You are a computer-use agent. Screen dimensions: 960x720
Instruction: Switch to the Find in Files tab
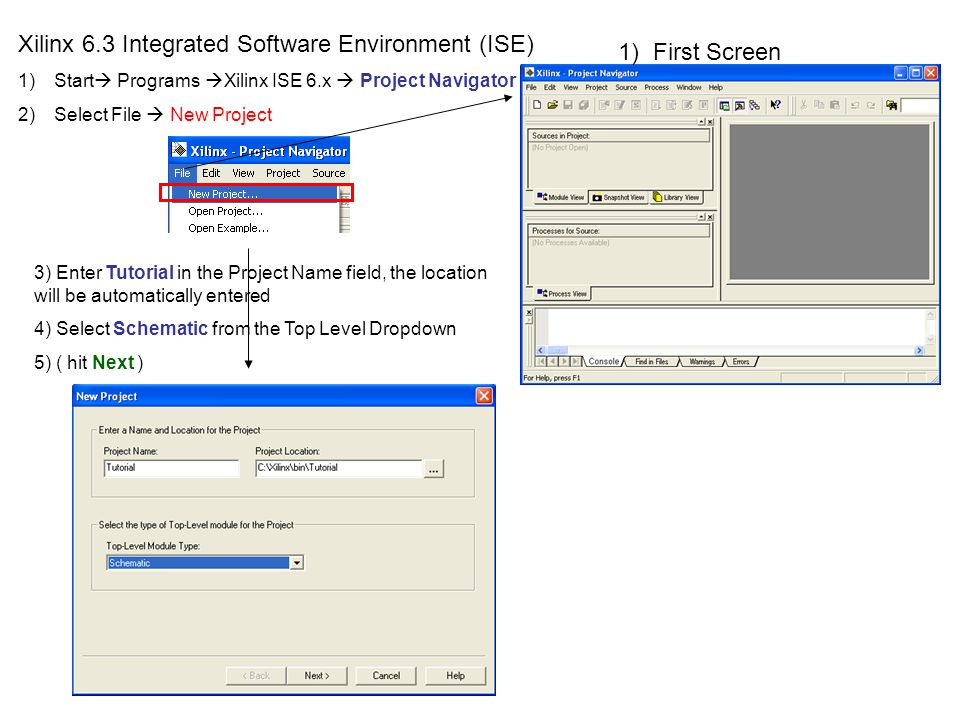click(x=651, y=362)
